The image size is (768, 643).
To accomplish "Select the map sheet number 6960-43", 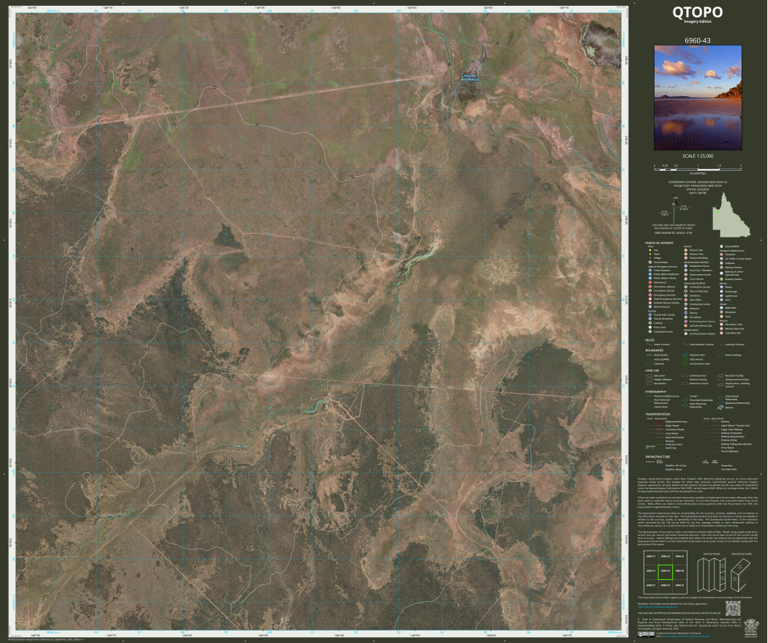I will tap(697, 40).
